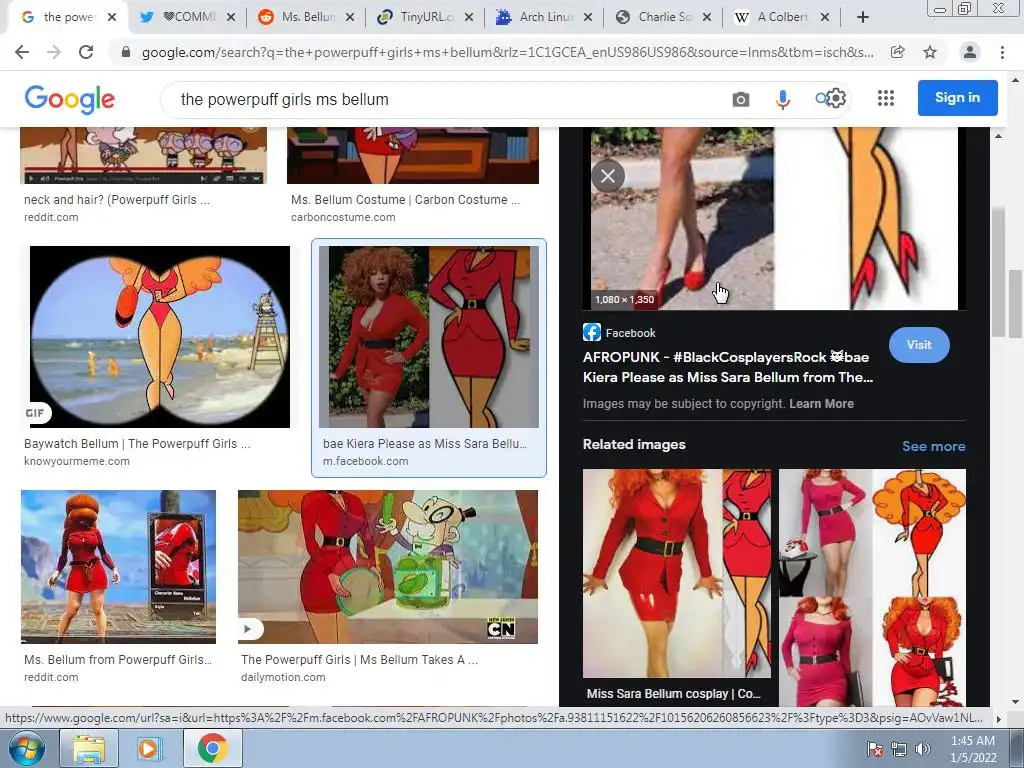
Task: Switch to the Arch Linux tab
Action: point(545,18)
